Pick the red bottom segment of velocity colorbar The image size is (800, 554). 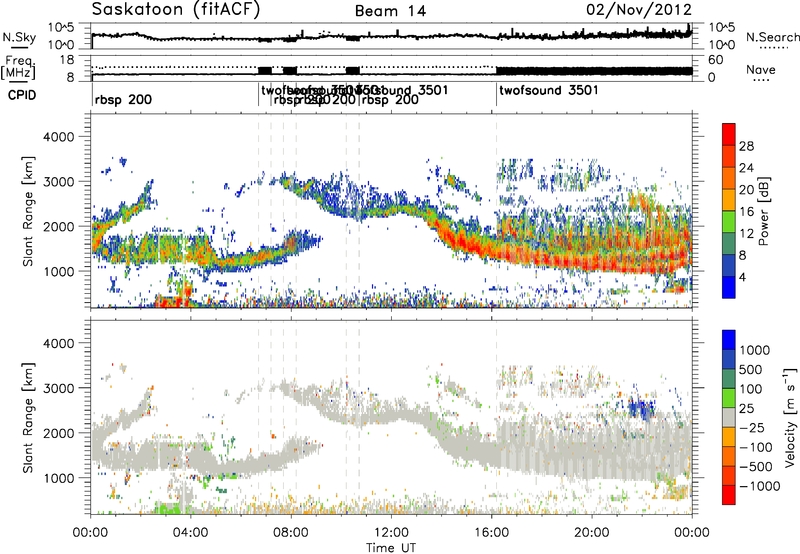coord(729,495)
